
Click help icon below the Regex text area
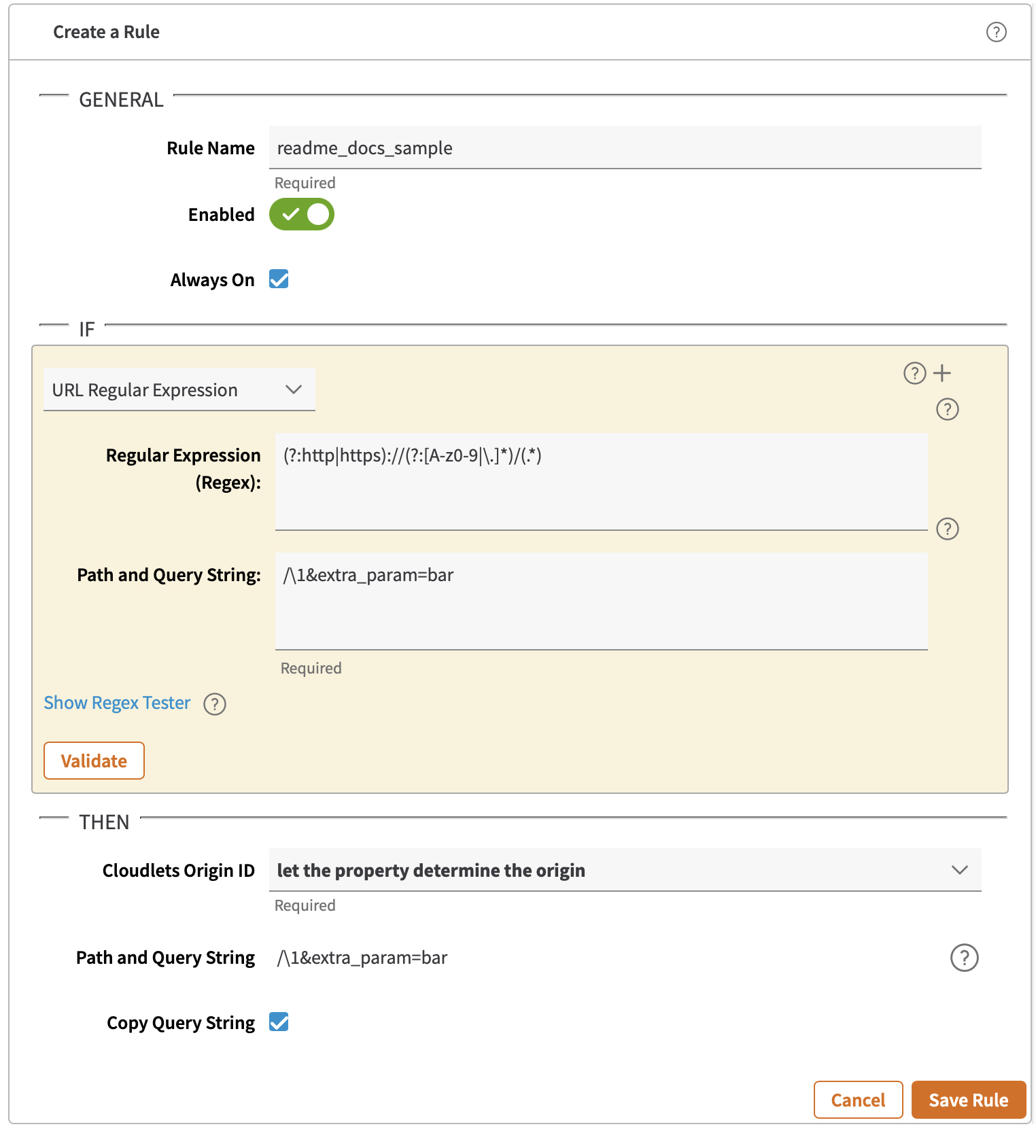coord(947,529)
